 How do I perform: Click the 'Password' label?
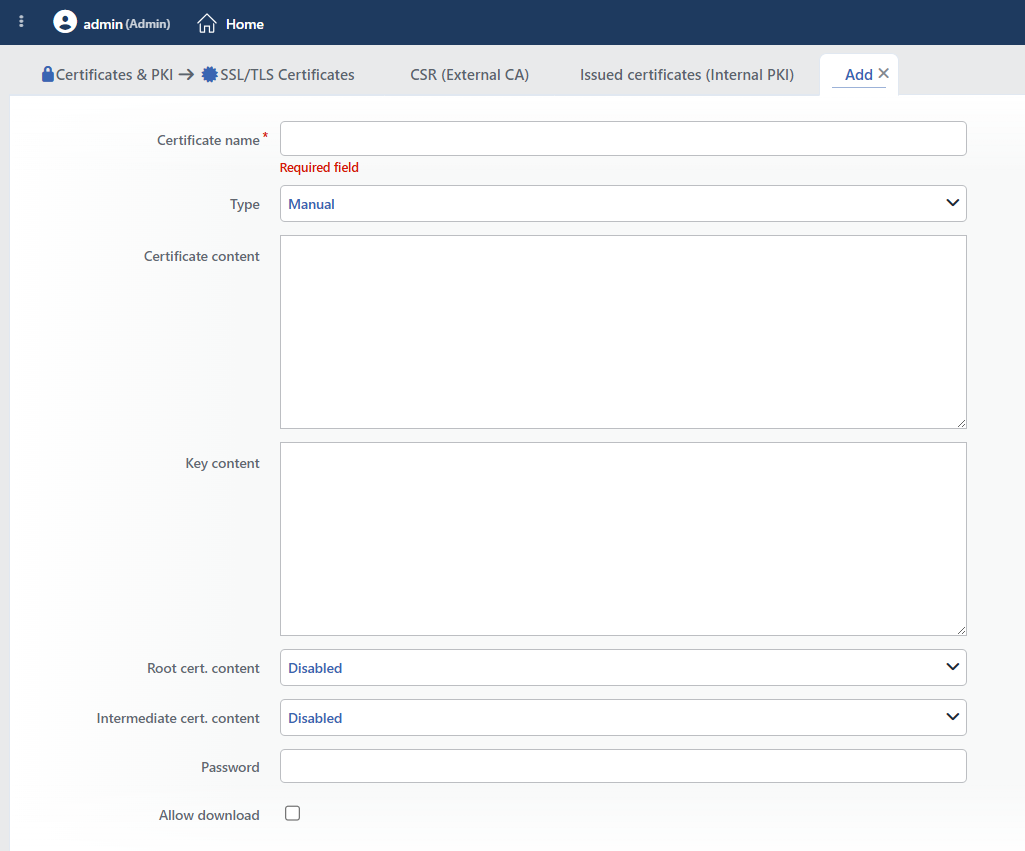(x=230, y=767)
